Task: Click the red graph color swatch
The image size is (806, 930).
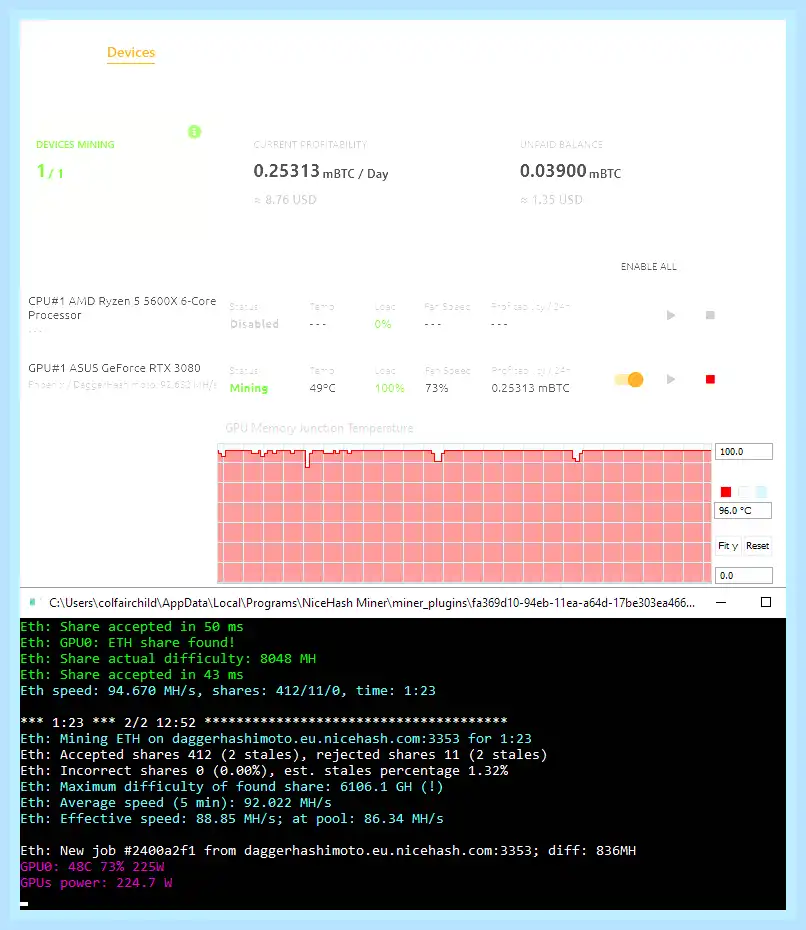Action: coord(726,492)
